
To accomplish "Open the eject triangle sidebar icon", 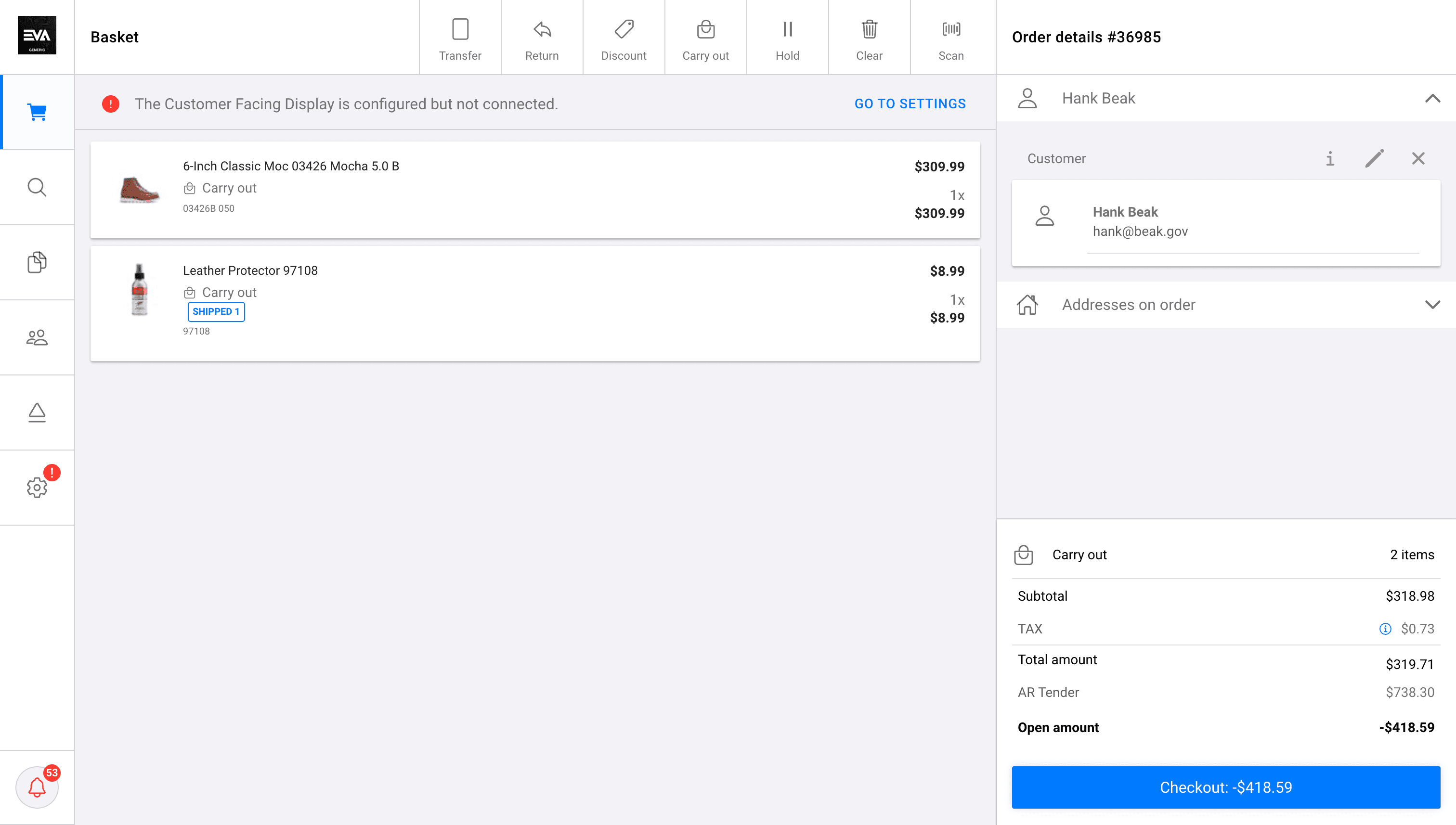I will [37, 412].
